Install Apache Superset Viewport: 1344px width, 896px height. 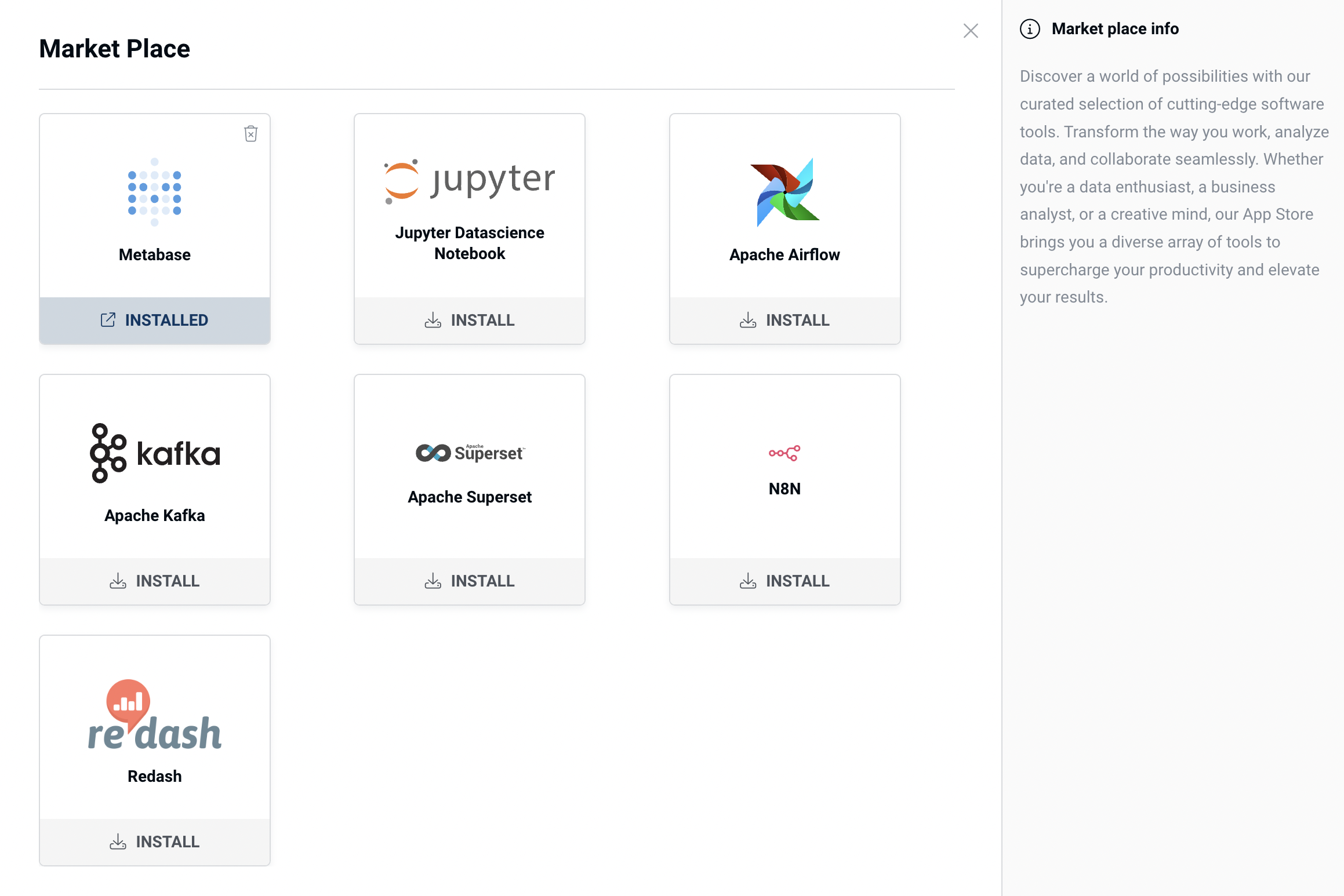coord(470,581)
